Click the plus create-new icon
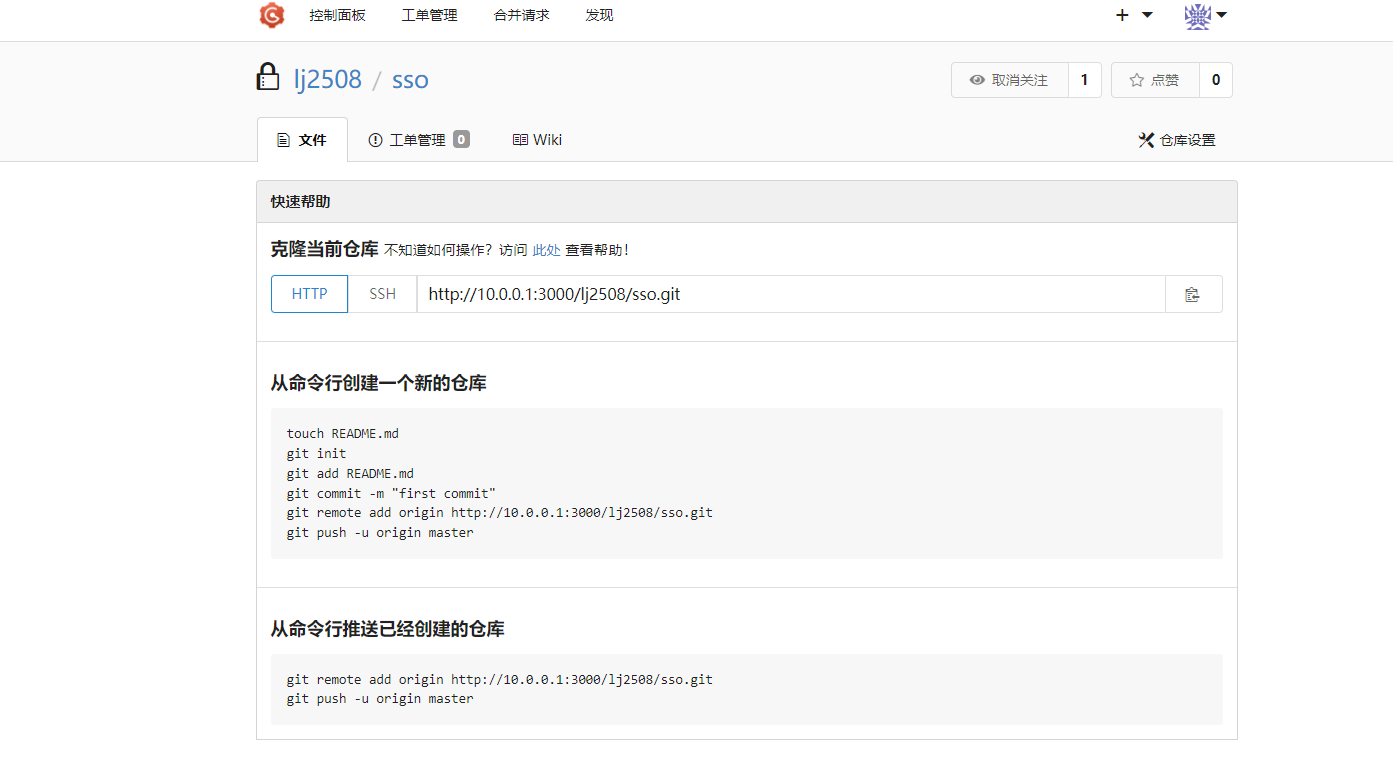Viewport: 1393px width, 768px height. [1122, 15]
